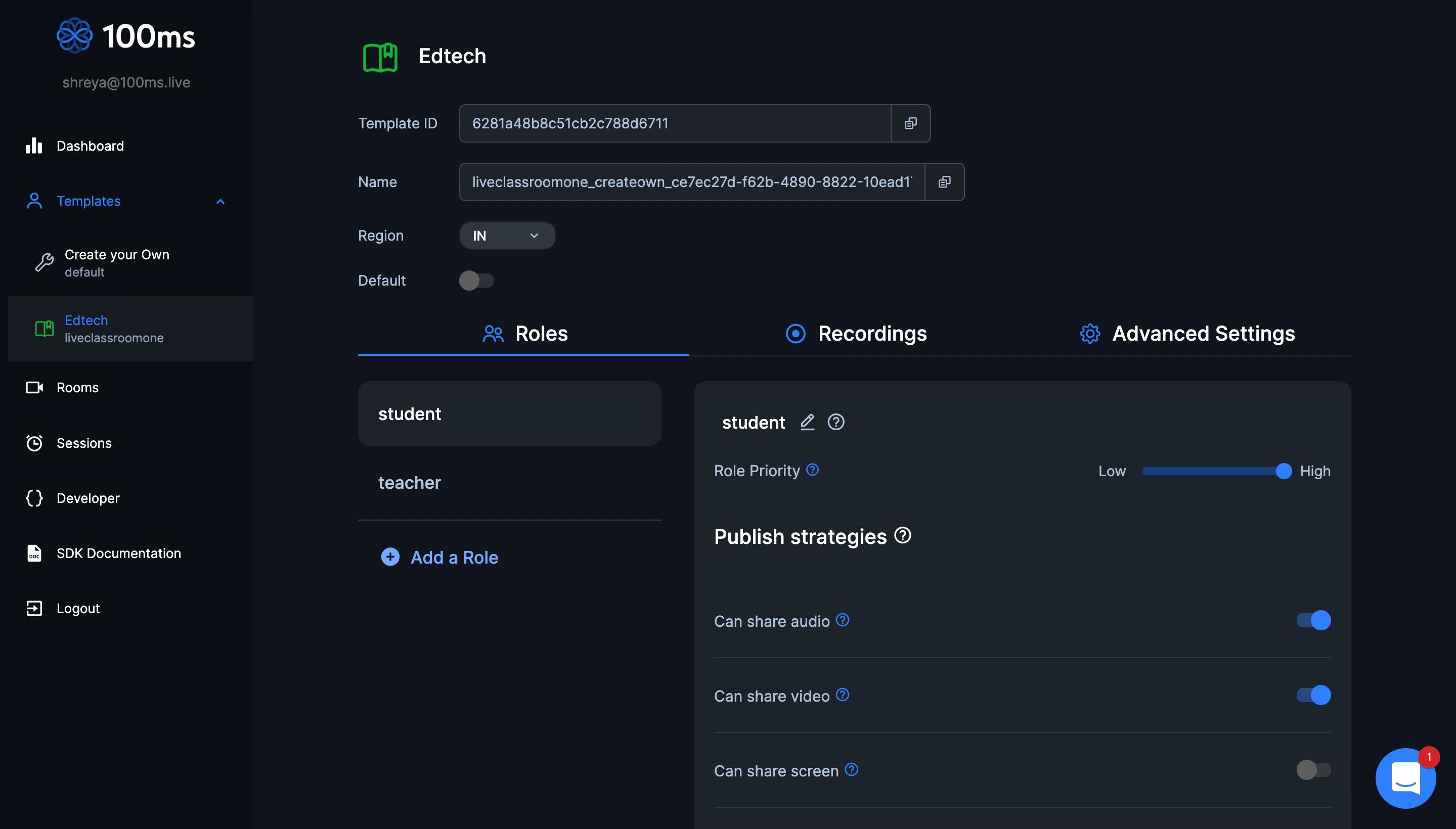Click the 'High' priority label
The height and width of the screenshot is (829, 1456).
click(x=1315, y=472)
